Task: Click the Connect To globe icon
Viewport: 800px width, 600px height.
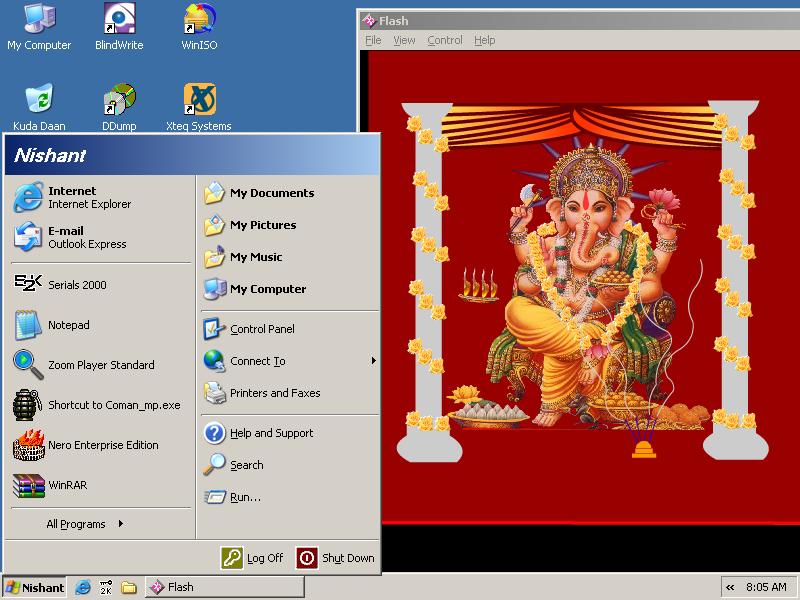Action: 214,361
